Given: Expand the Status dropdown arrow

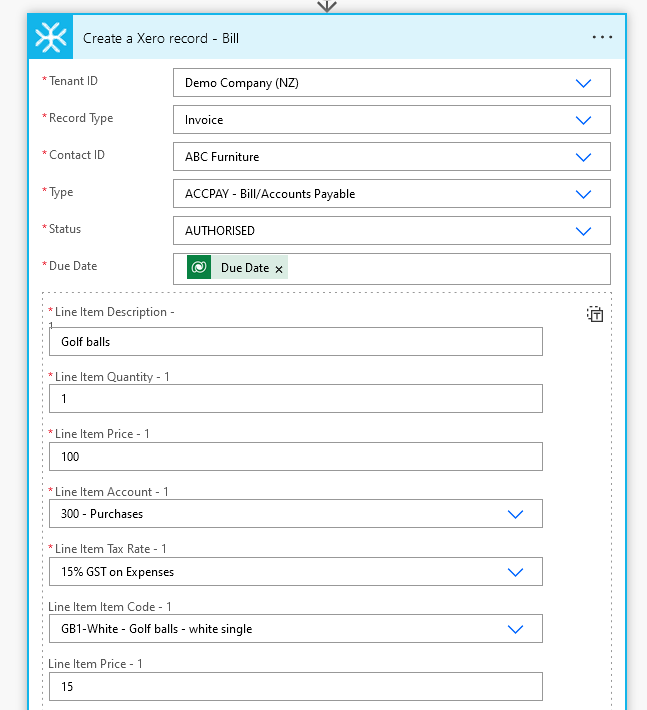Looking at the screenshot, I should pos(583,231).
